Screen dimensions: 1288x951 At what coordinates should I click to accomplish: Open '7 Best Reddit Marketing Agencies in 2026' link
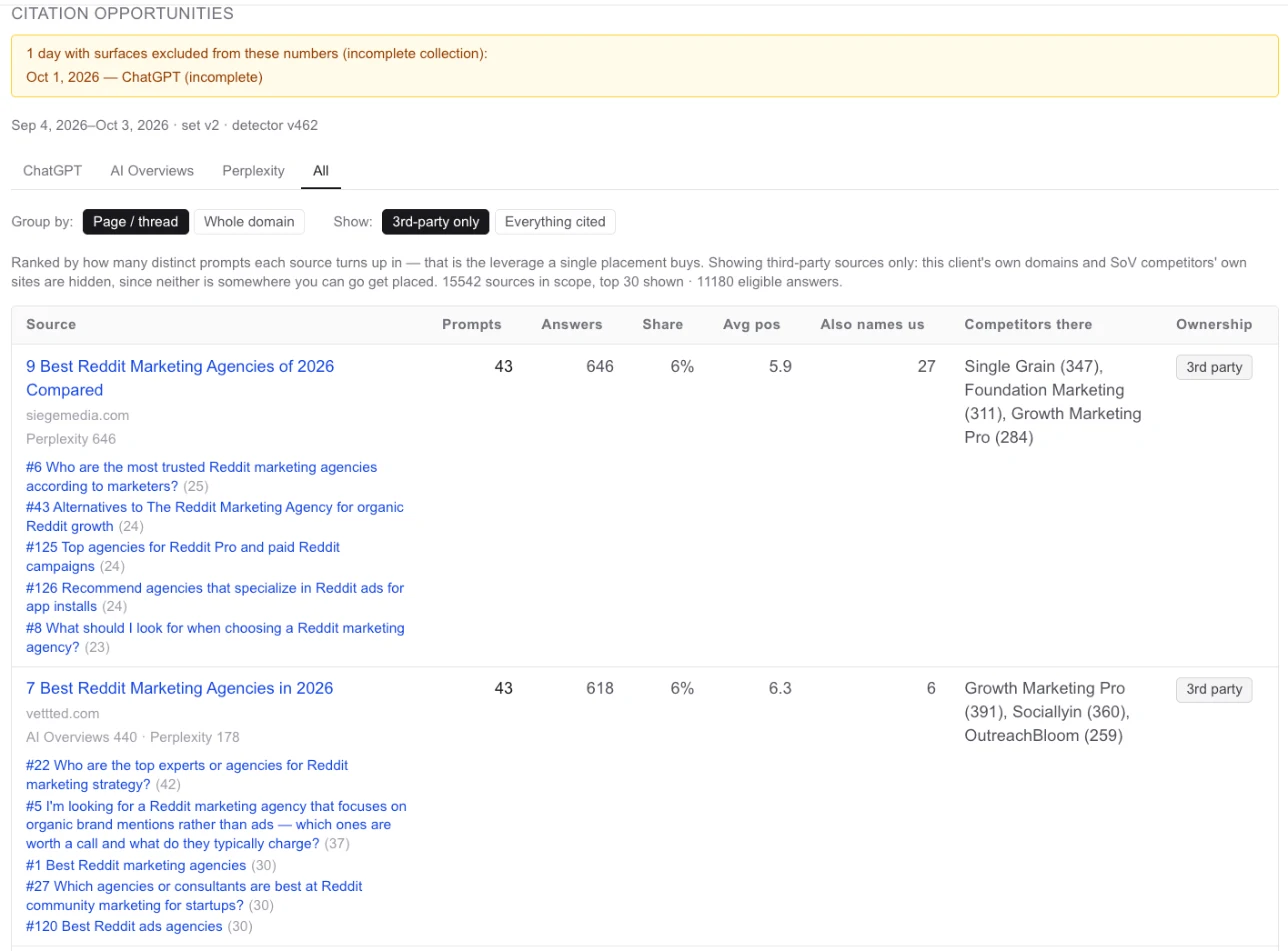(x=180, y=688)
